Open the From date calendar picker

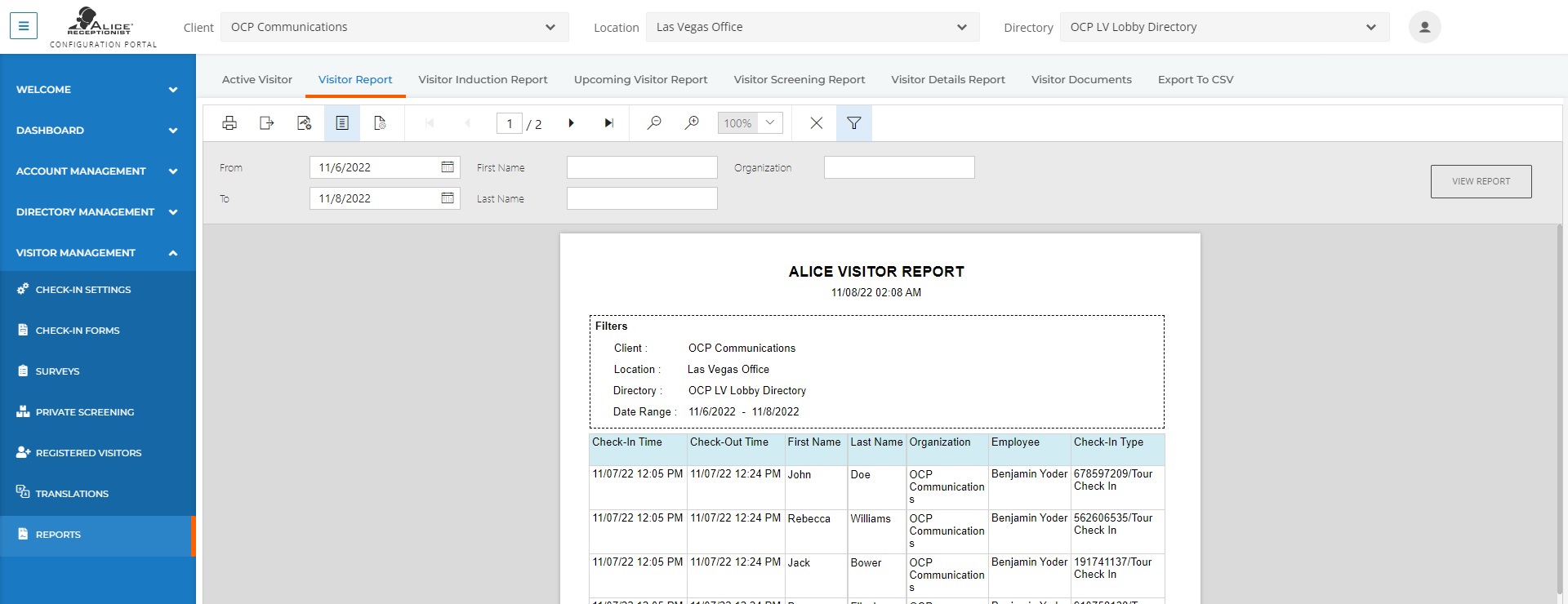point(448,167)
